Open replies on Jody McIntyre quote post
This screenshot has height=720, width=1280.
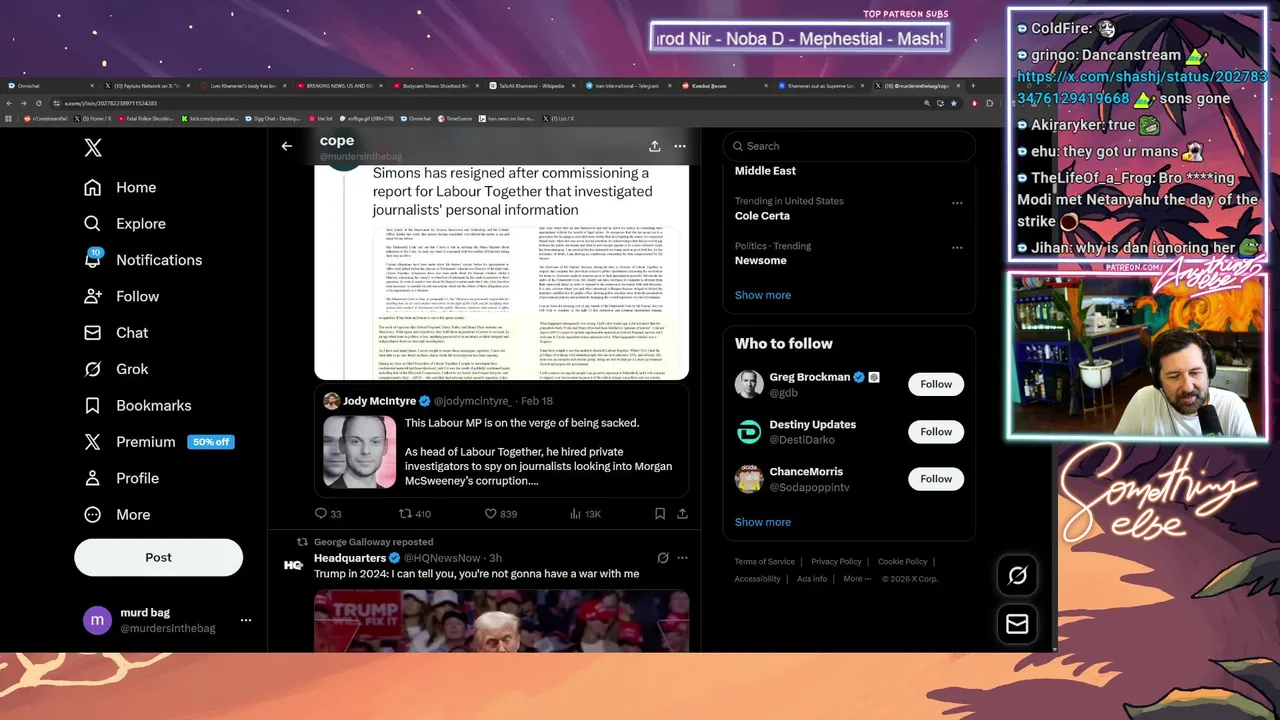(328, 514)
